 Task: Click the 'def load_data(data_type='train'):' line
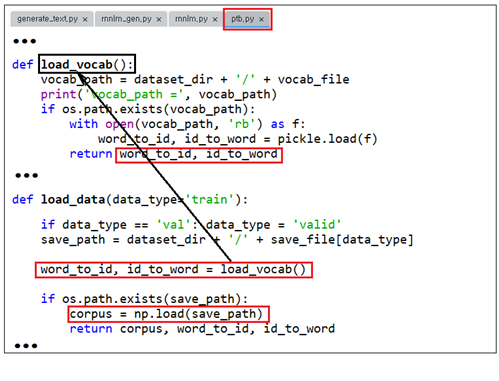pyautogui.click(x=130, y=200)
